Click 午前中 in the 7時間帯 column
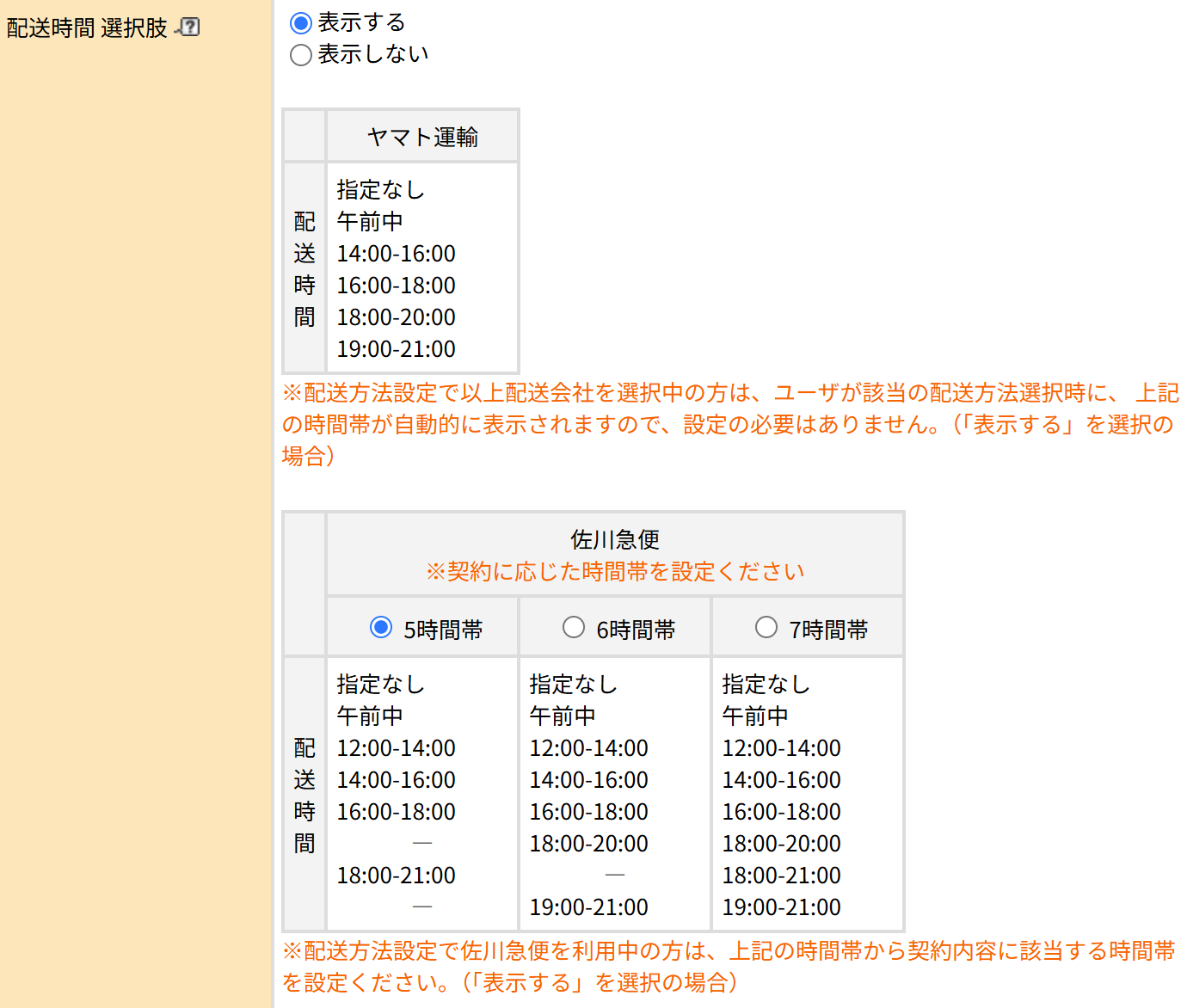The width and height of the screenshot is (1187, 1008). pyautogui.click(x=754, y=716)
